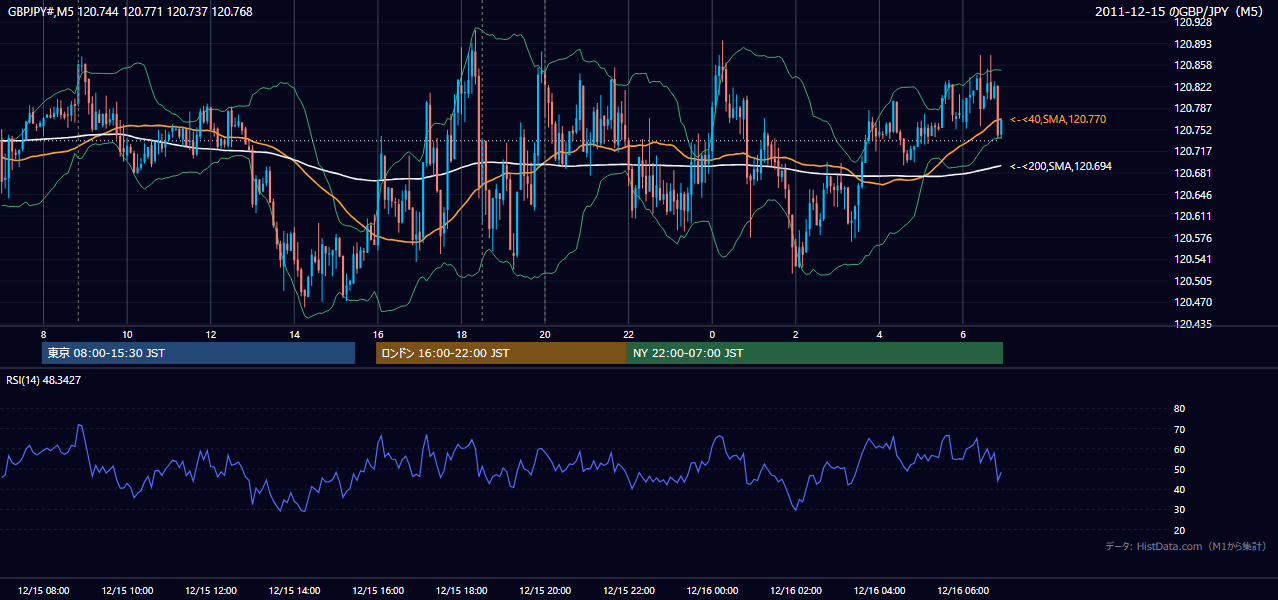Viewport: 1278px width, 600px height.
Task: Click the 東京 08:00-15:30 JST session bar
Action: [198, 353]
